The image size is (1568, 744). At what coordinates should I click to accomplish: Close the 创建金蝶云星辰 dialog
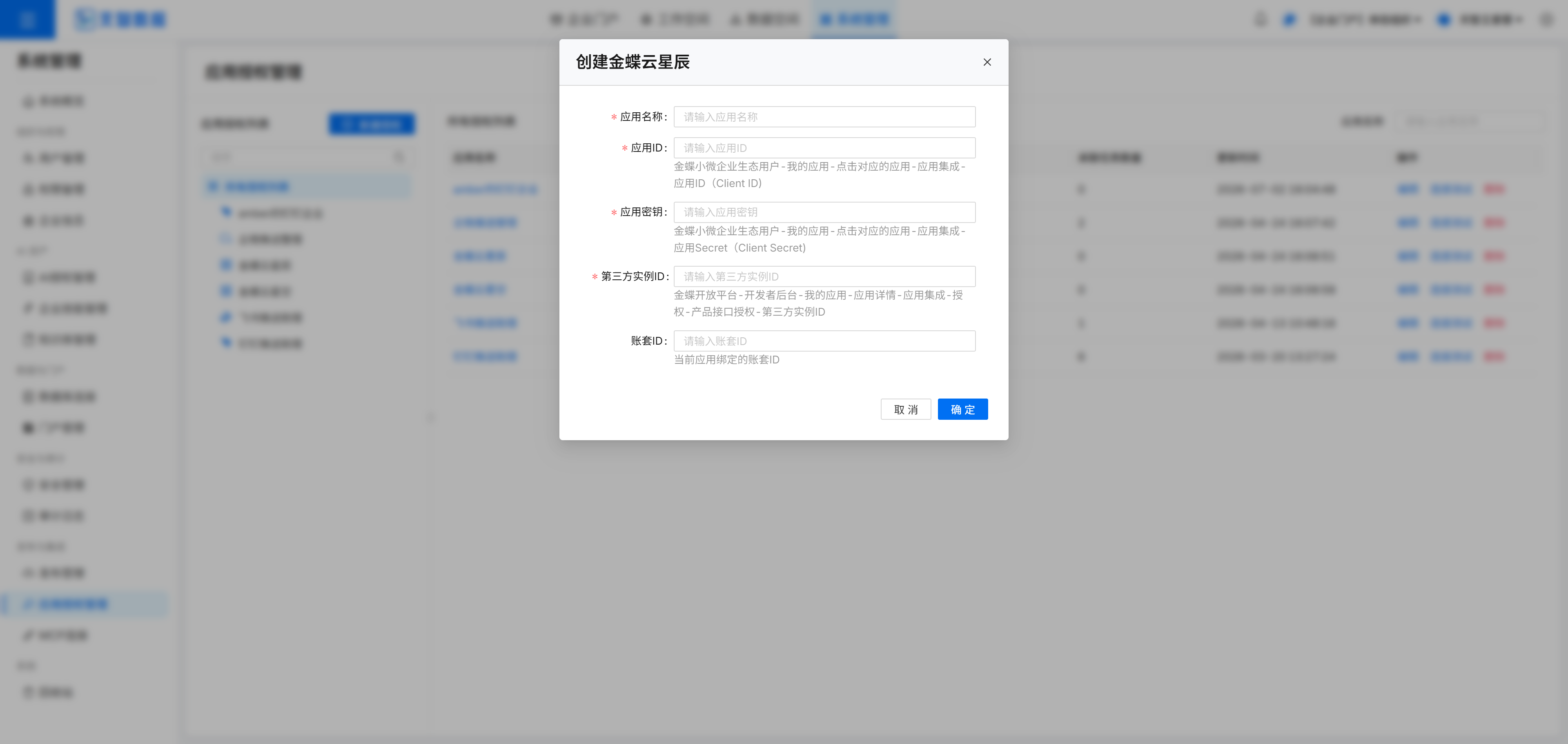click(987, 62)
